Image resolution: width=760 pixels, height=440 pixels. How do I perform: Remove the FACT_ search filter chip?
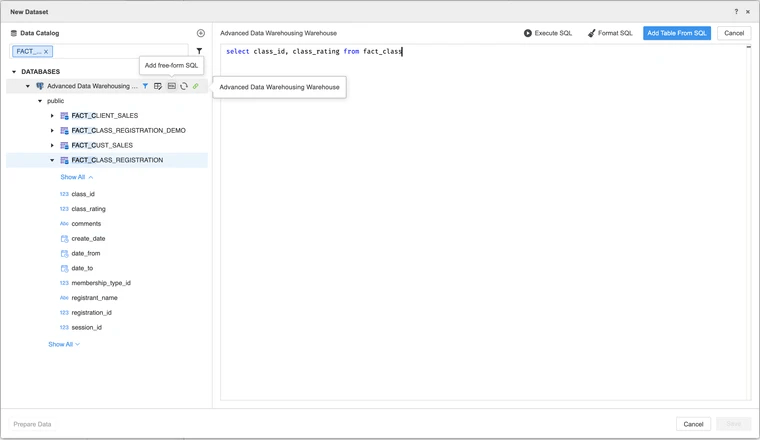(46, 51)
